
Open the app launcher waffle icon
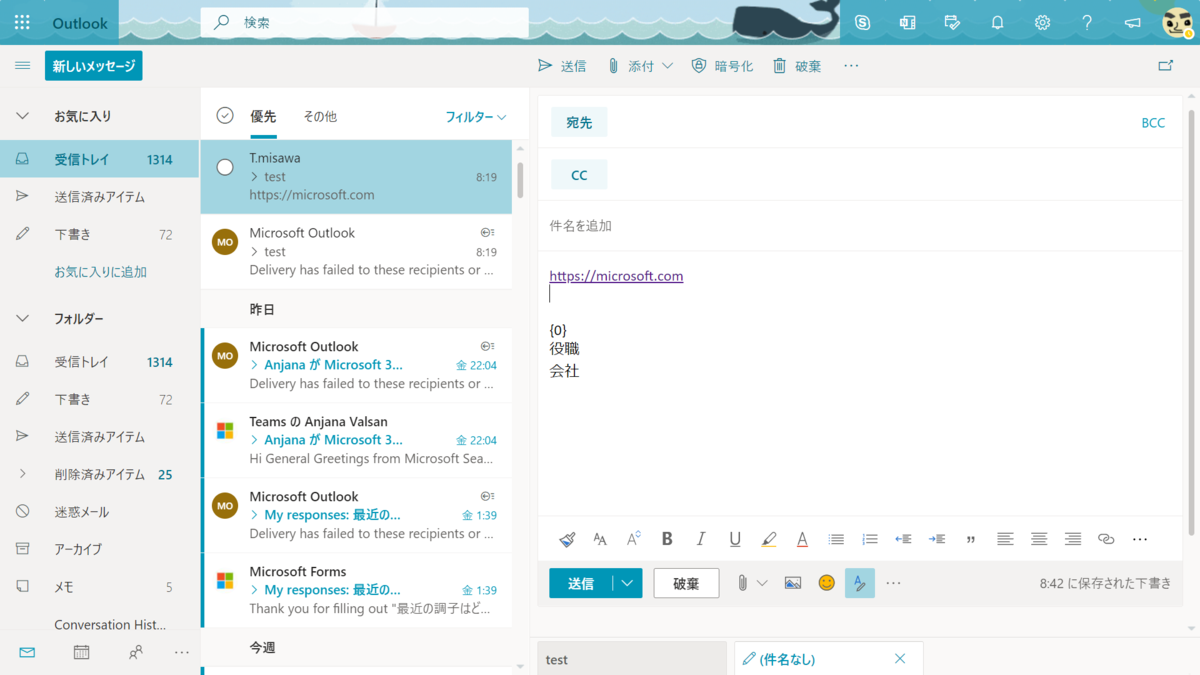[22, 22]
